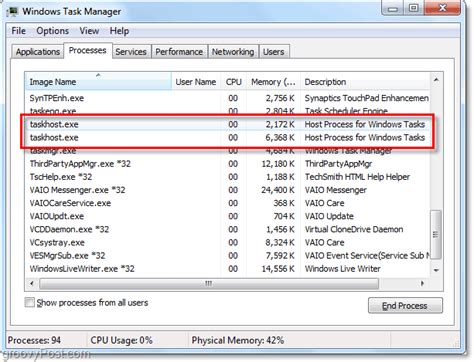
Task: Select the Processes tab
Action: tap(88, 51)
